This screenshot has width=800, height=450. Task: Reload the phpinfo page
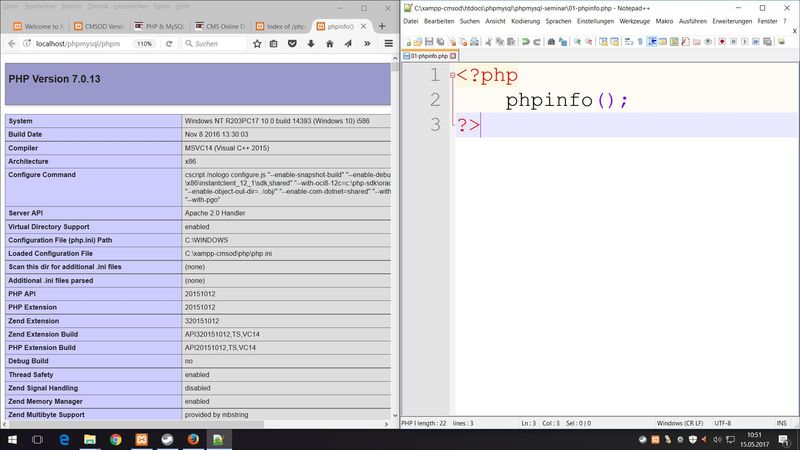[170, 44]
